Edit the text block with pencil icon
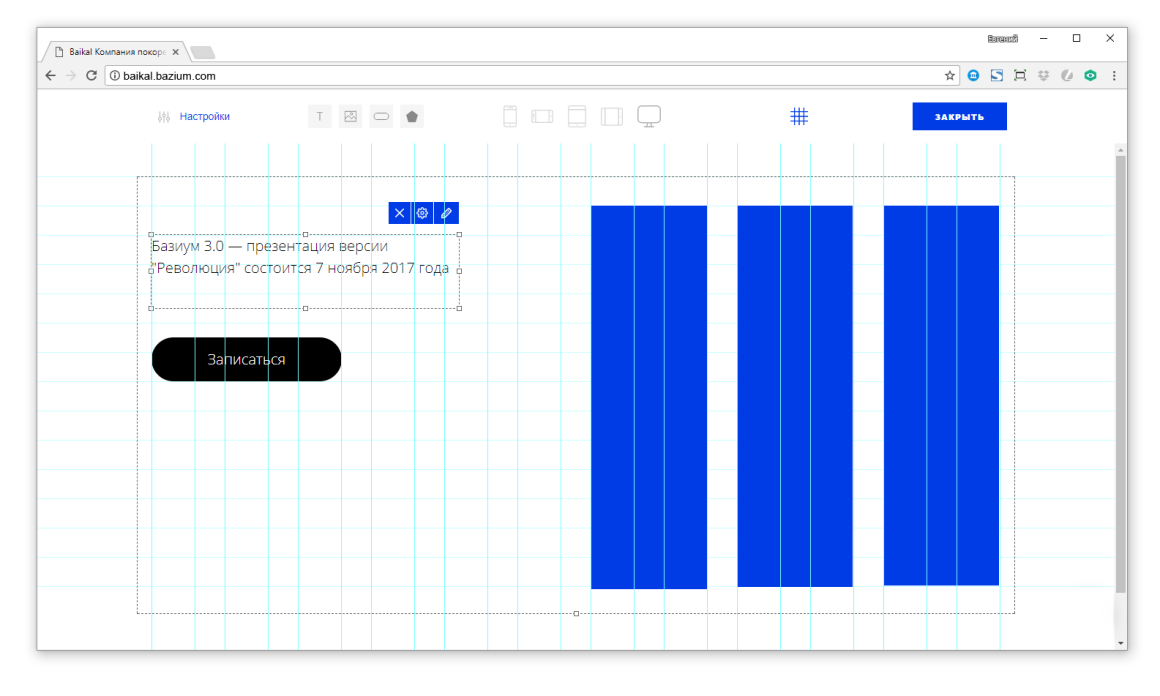This screenshot has height=696, width=1160. coord(446,213)
